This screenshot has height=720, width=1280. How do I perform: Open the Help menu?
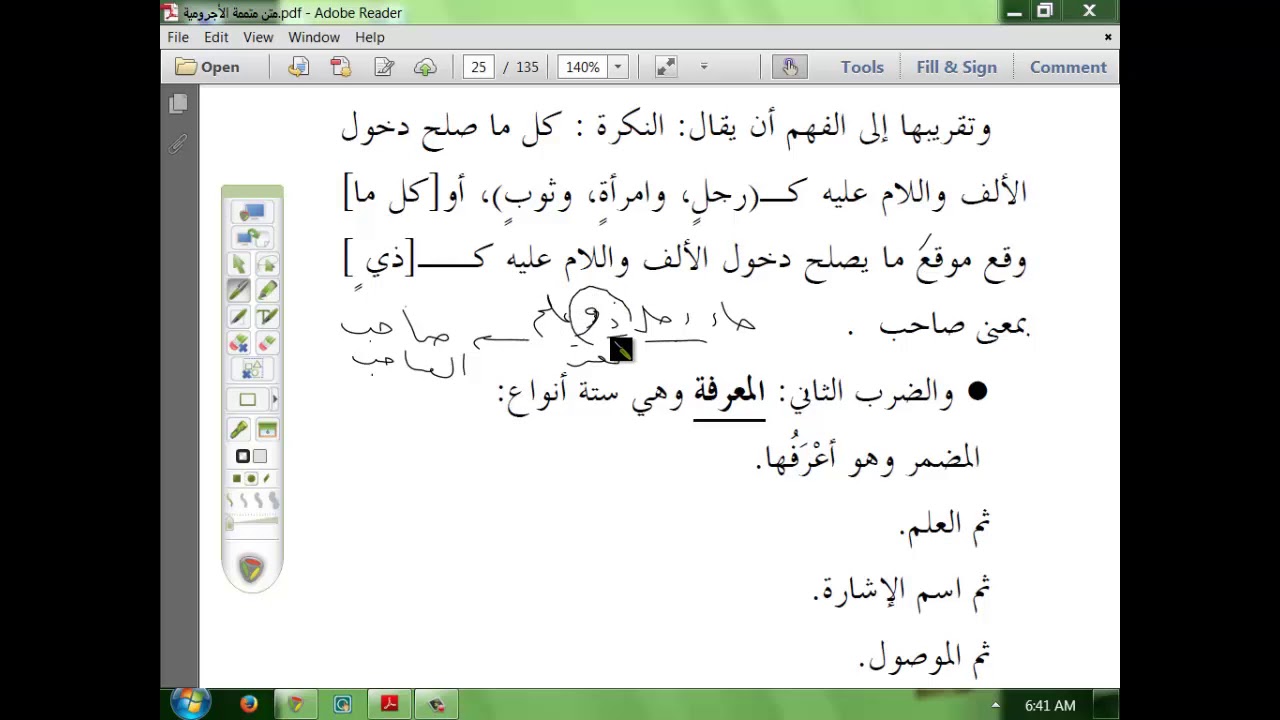[370, 37]
